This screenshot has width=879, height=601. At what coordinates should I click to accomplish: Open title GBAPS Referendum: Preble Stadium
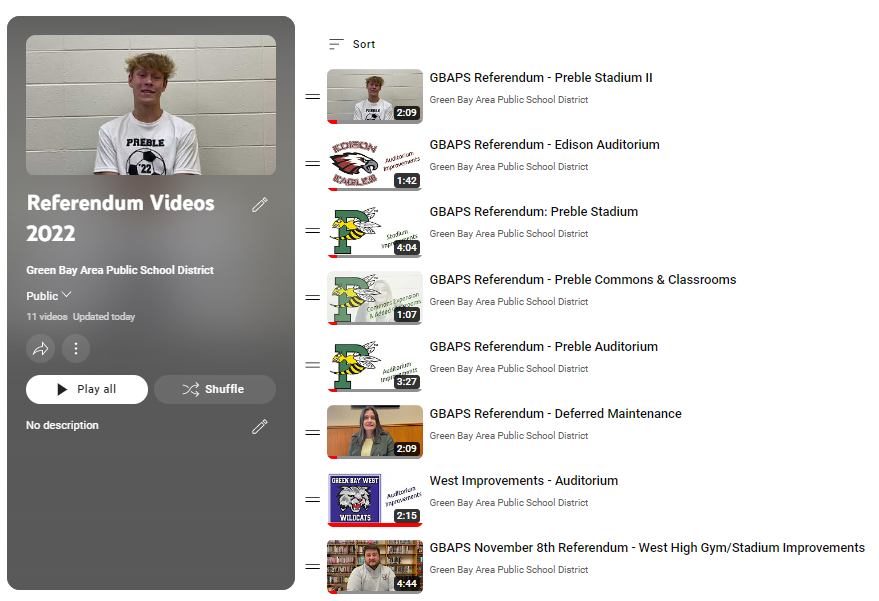point(534,212)
